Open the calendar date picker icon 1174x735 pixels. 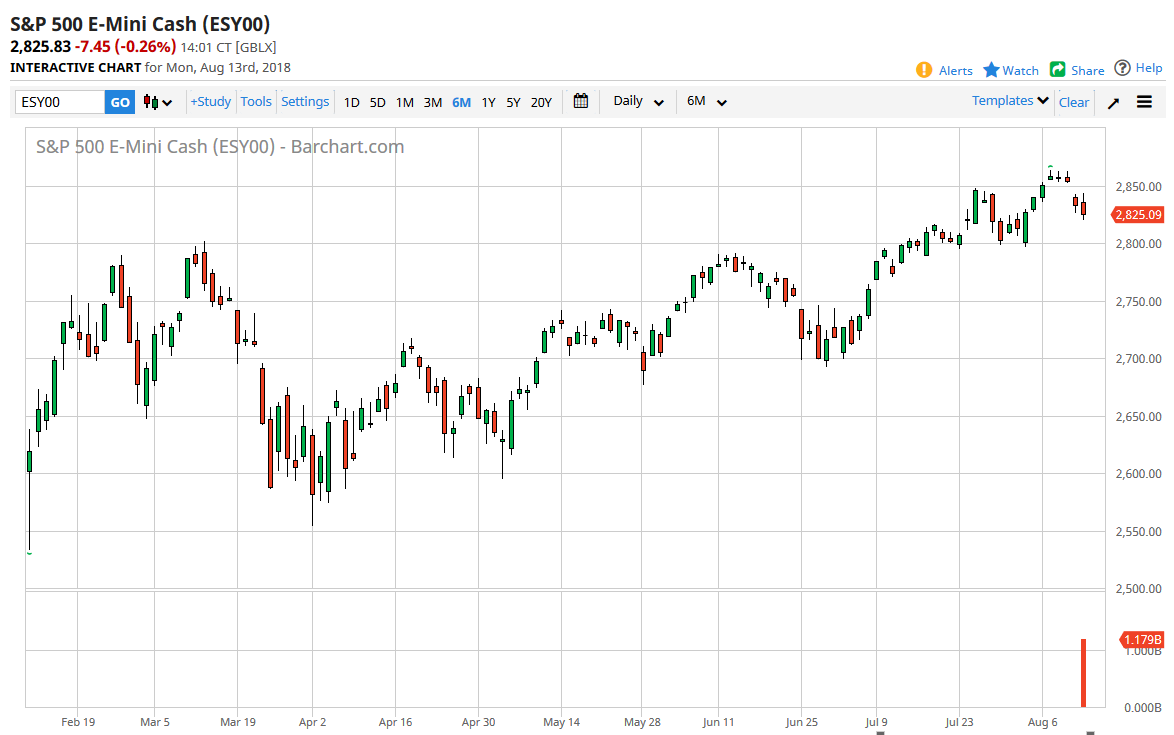tap(581, 101)
